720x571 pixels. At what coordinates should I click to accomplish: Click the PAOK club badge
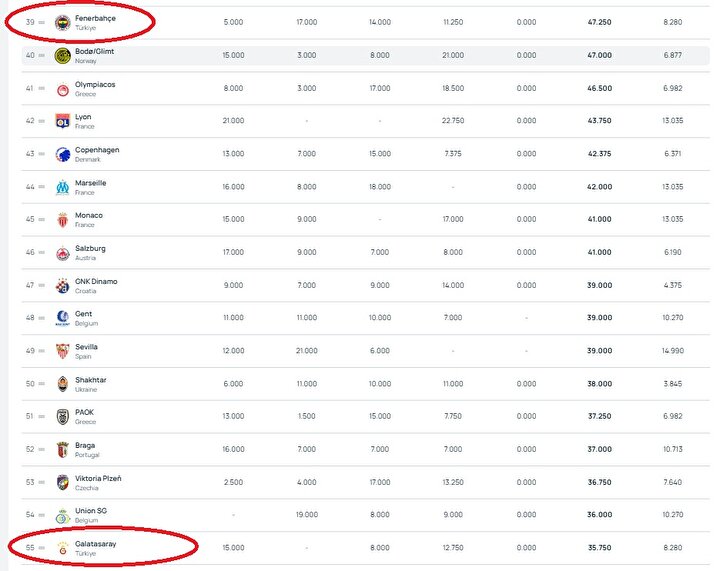point(62,417)
